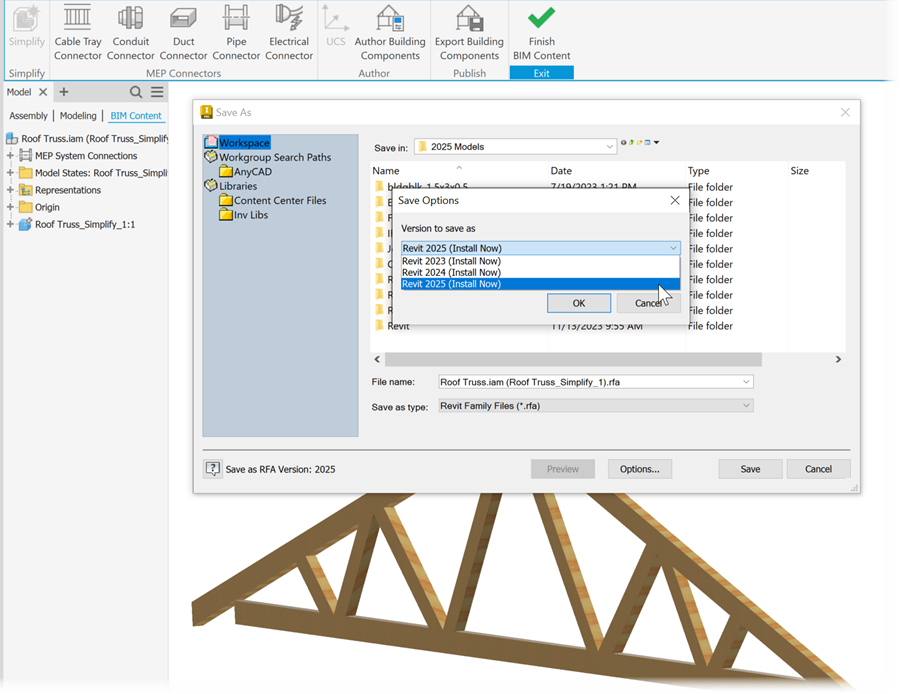Choose Revit 2024 (Install Now) option

(540, 272)
